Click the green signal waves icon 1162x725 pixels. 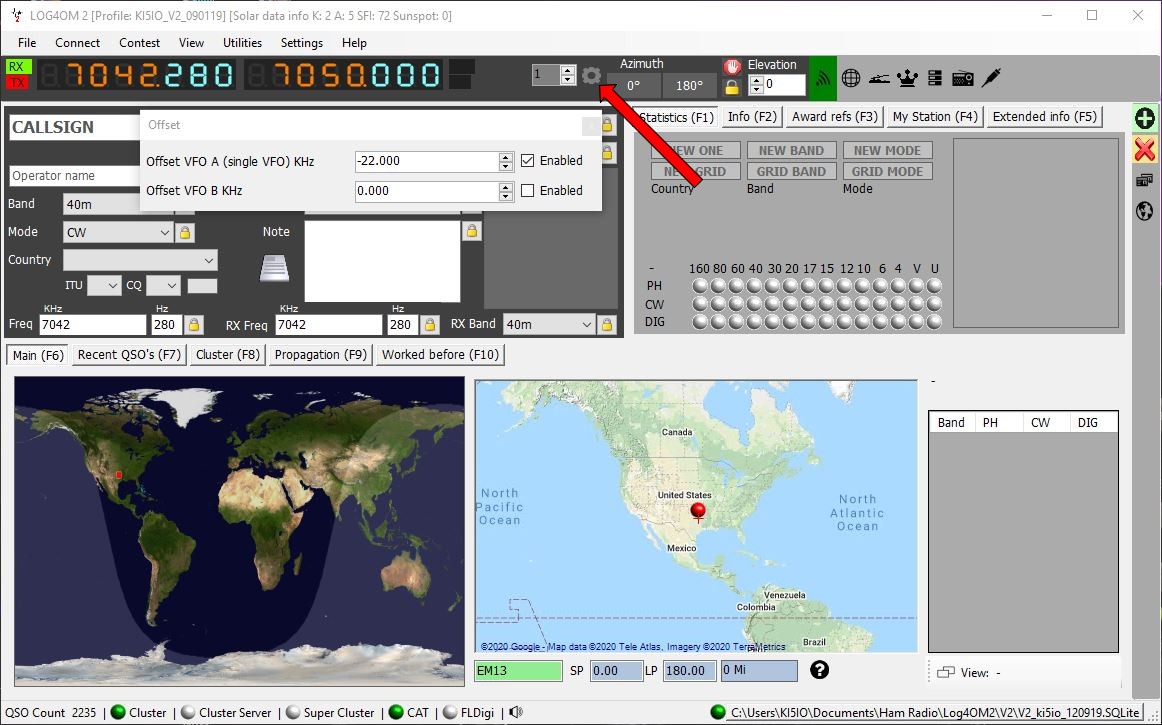(x=823, y=78)
